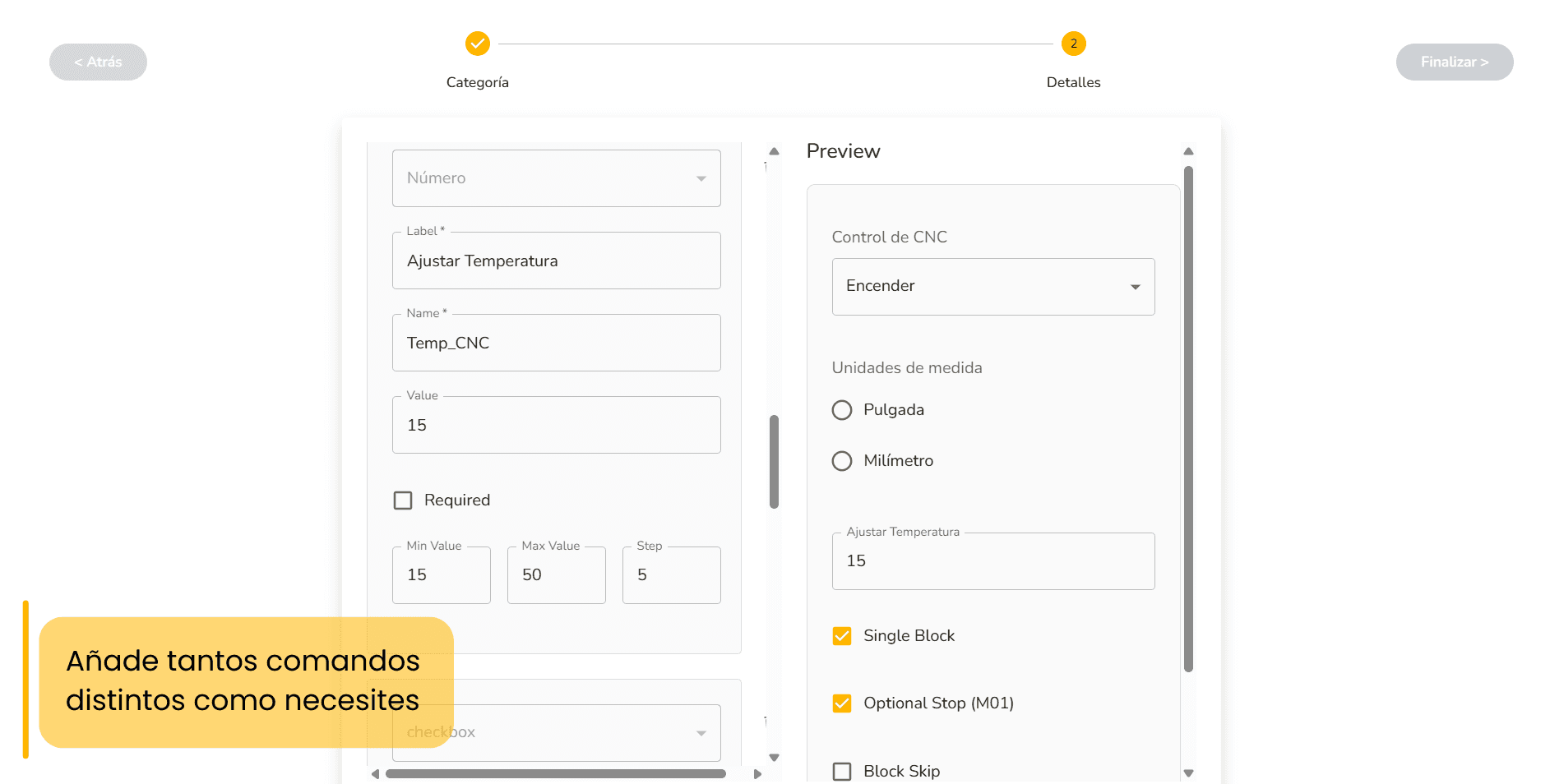The width and height of the screenshot is (1550, 784).
Task: Open the Control de CNC Encender dropdown
Action: (993, 287)
